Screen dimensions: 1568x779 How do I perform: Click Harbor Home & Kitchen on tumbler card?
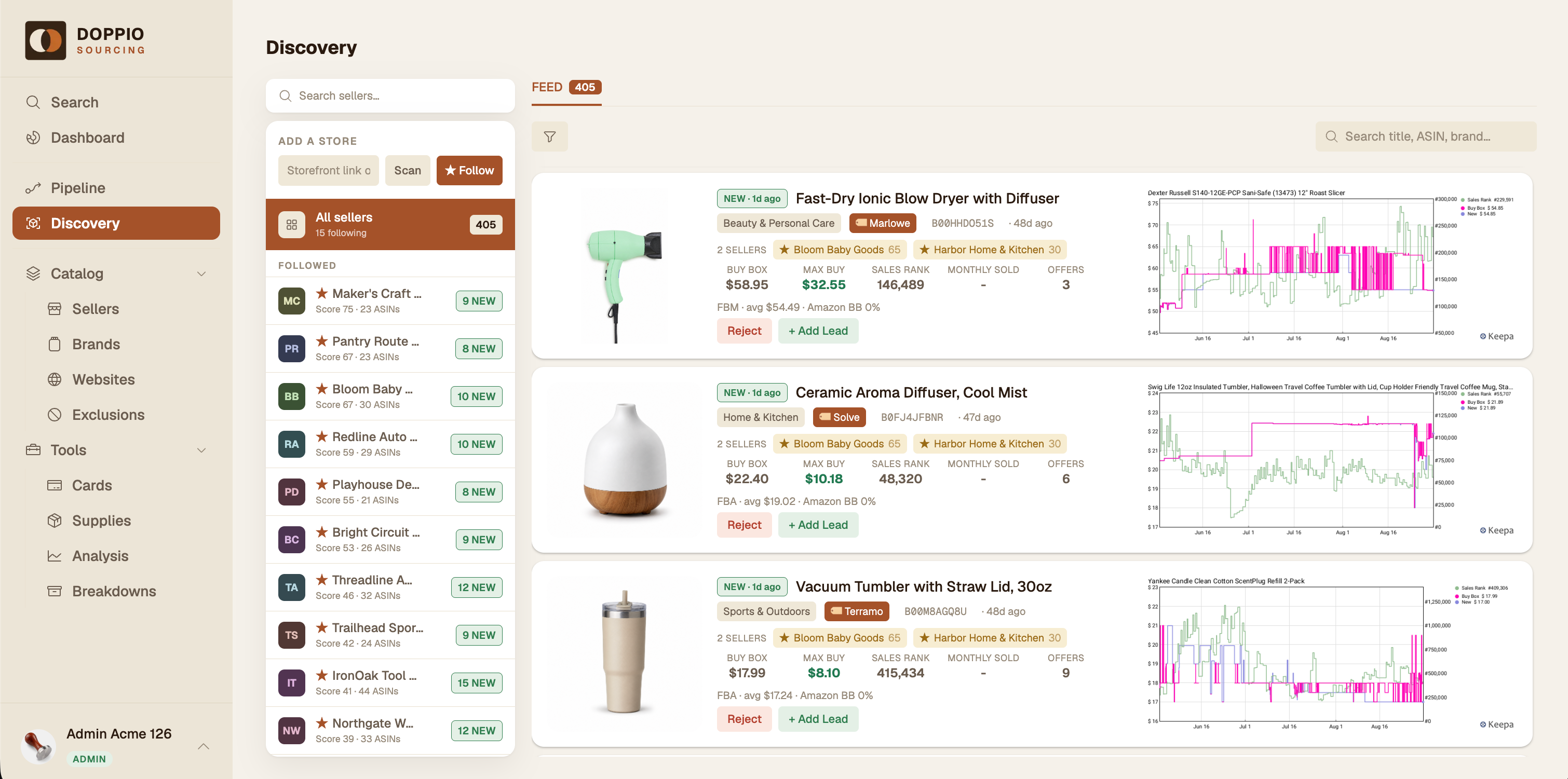pos(990,638)
